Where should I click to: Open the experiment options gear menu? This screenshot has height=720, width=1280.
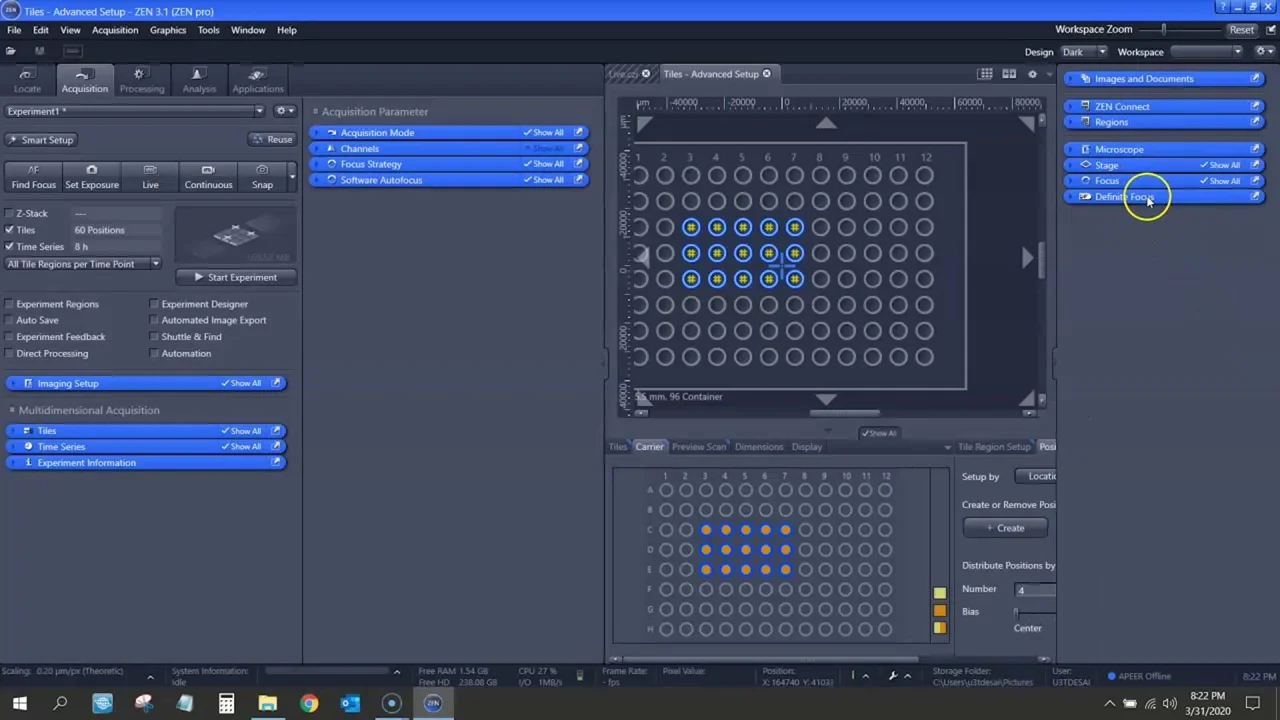283,111
